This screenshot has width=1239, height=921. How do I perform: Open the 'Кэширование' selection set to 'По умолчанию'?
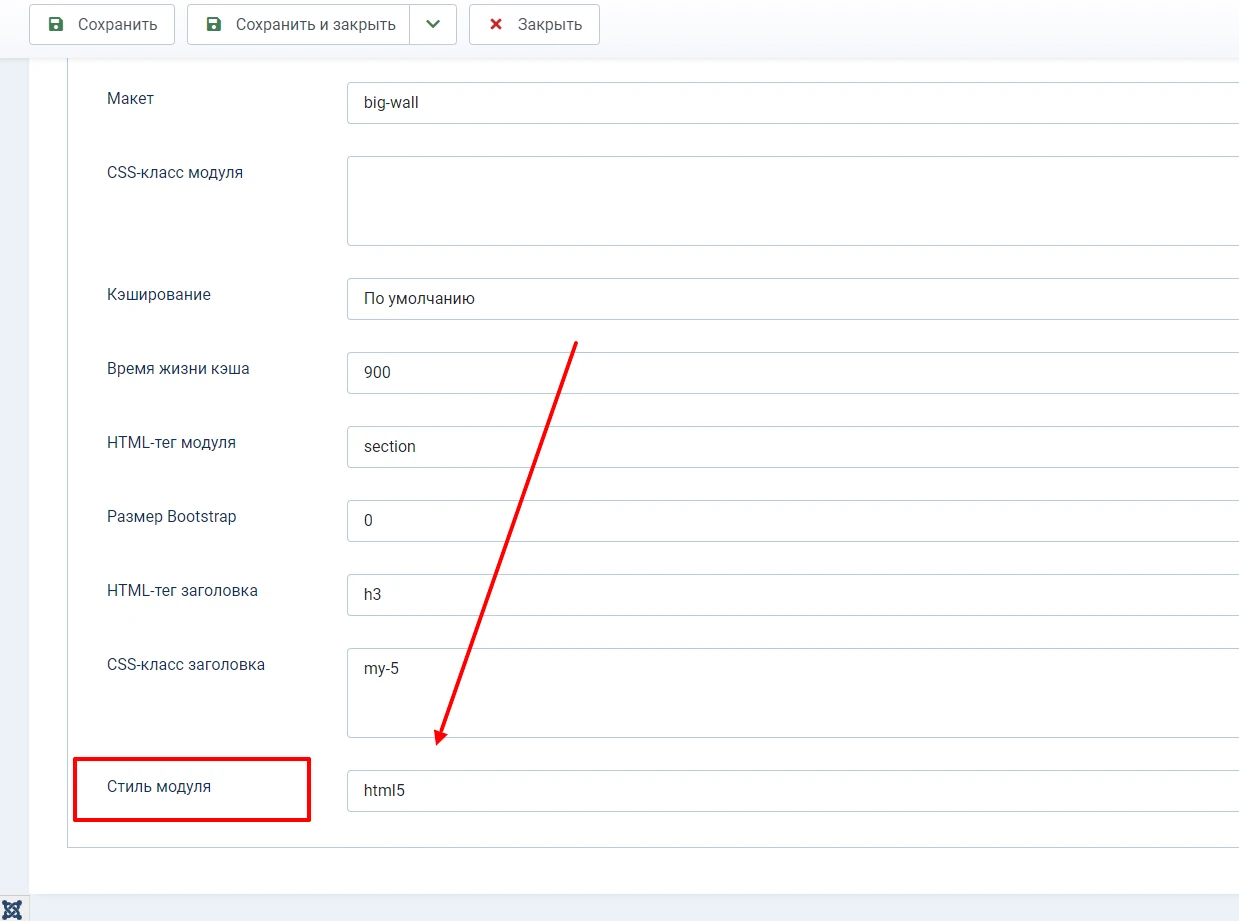pos(700,298)
